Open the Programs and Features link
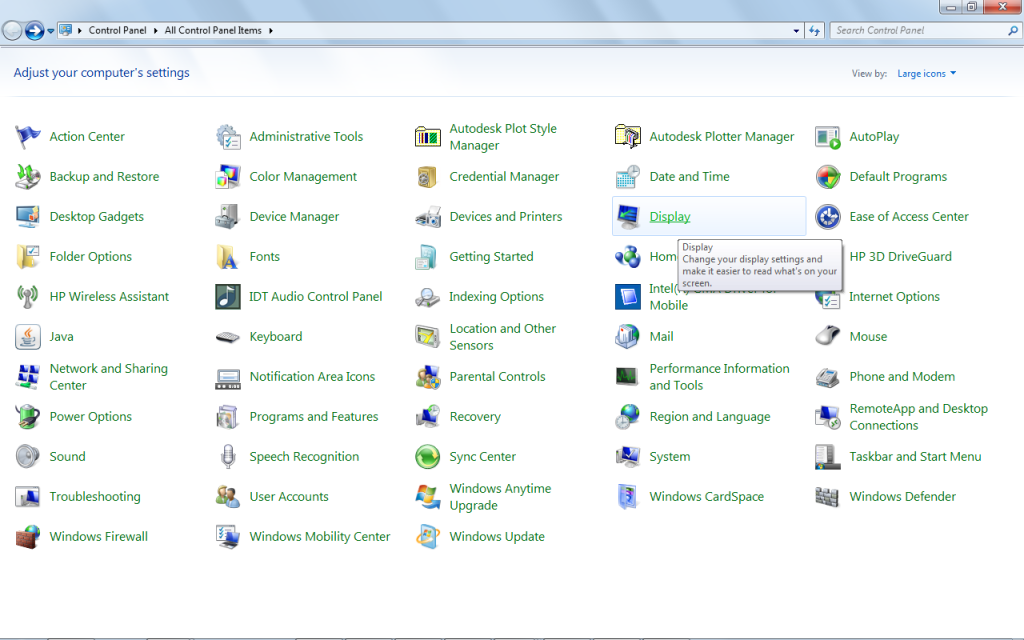Image resolution: width=1024 pixels, height=640 pixels. [313, 417]
